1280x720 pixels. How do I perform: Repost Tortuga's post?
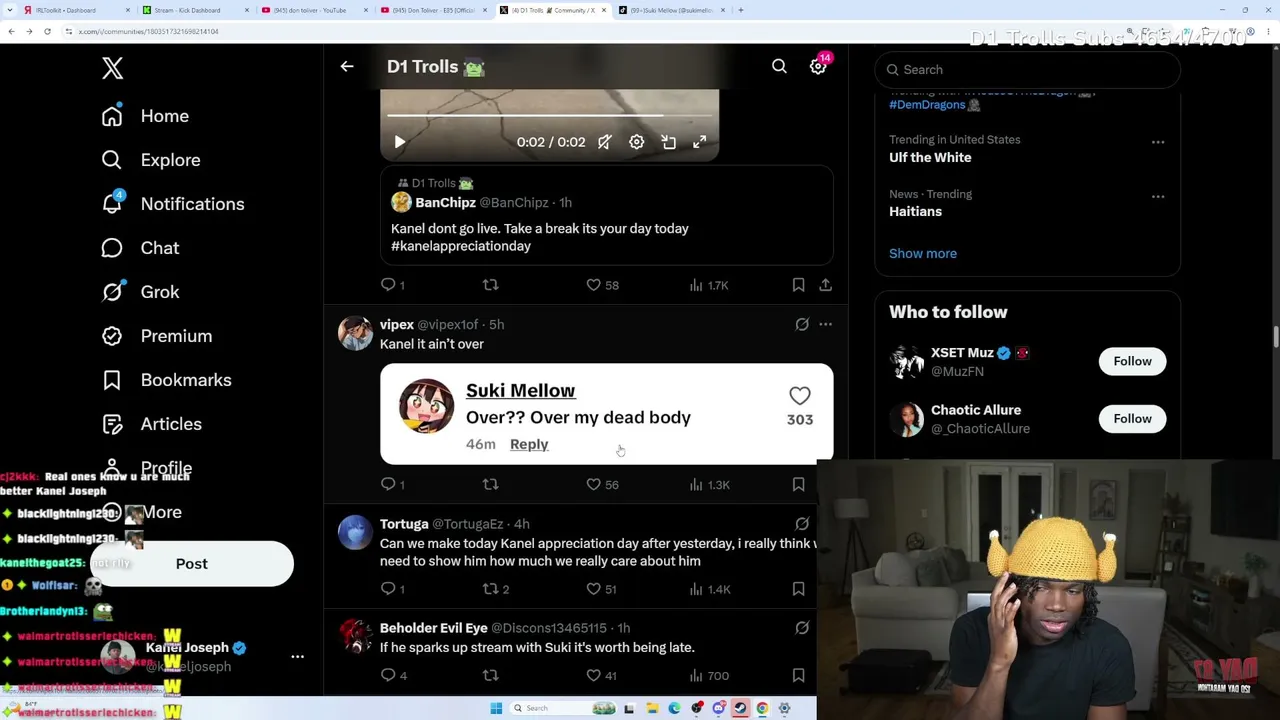coord(496,589)
